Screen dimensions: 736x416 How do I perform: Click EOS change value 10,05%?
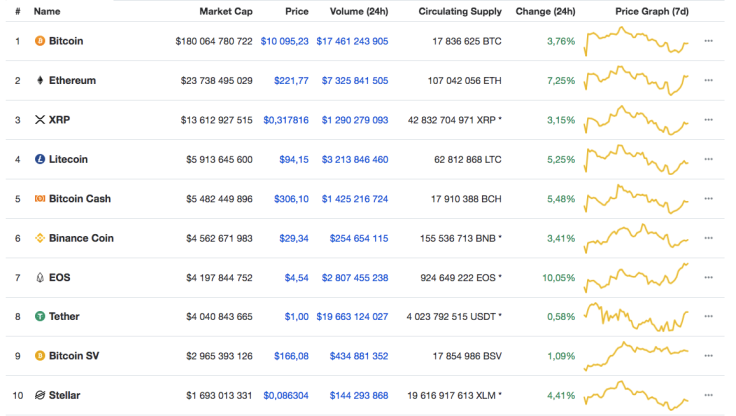click(559, 278)
